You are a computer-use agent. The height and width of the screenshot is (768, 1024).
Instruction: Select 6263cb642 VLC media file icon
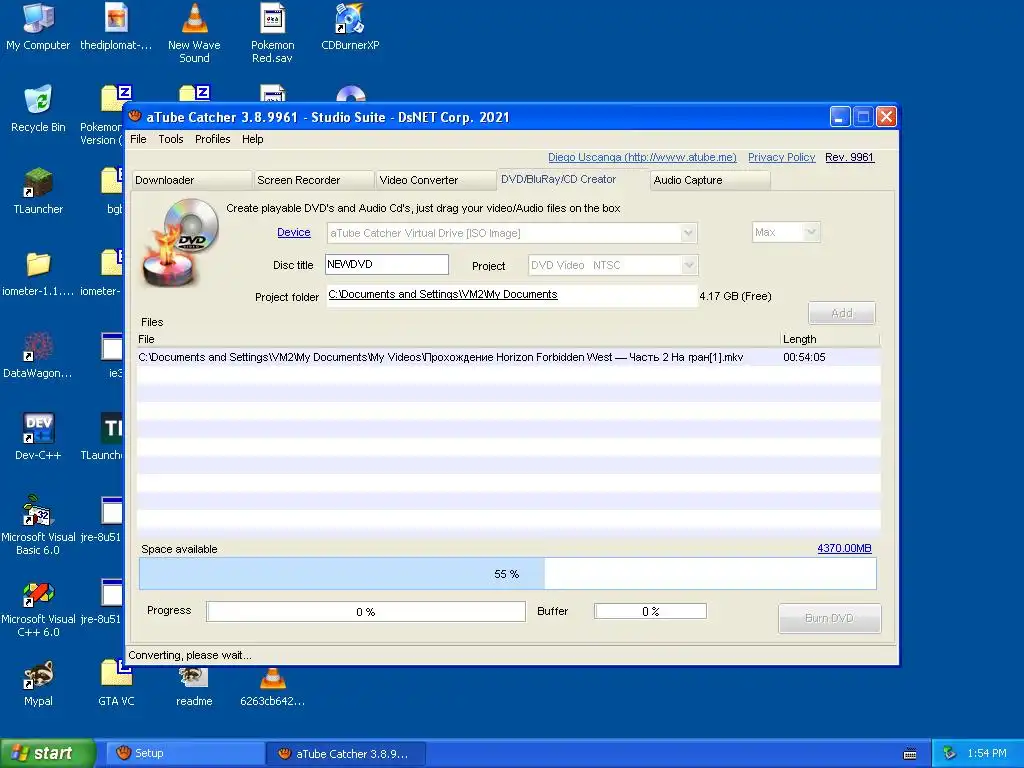[272, 687]
